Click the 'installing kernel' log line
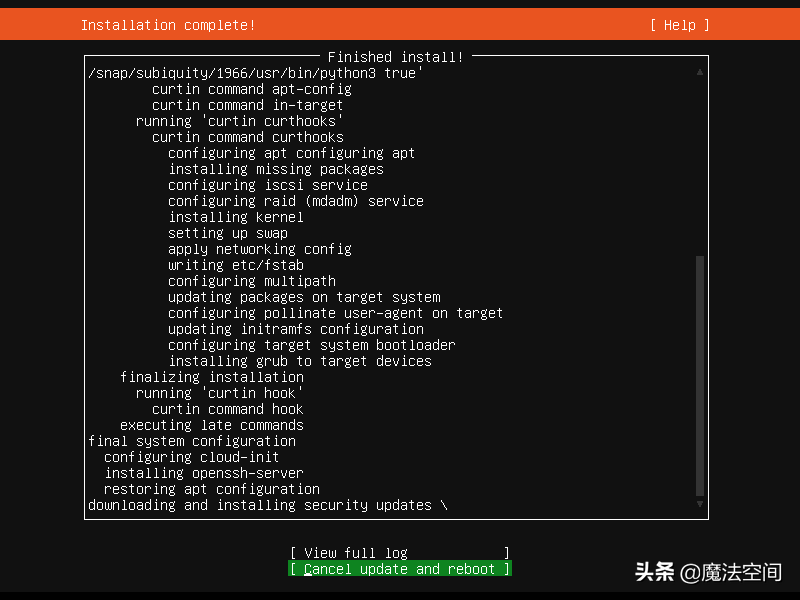Image resolution: width=800 pixels, height=600 pixels. point(236,217)
